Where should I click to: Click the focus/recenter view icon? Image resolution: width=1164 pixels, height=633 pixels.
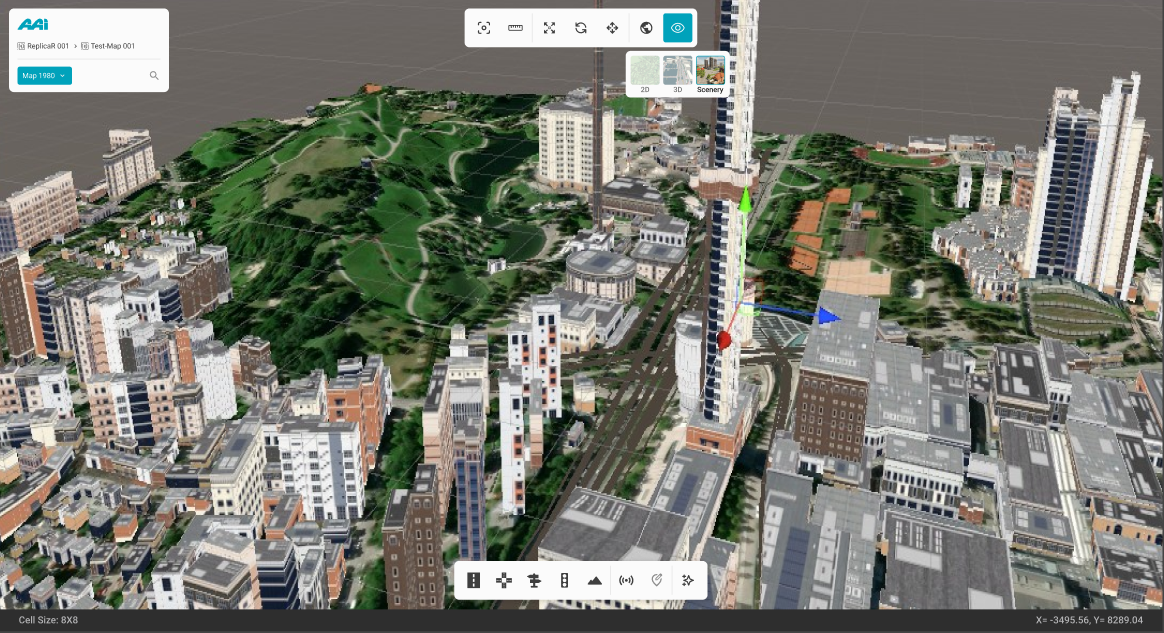coord(484,28)
